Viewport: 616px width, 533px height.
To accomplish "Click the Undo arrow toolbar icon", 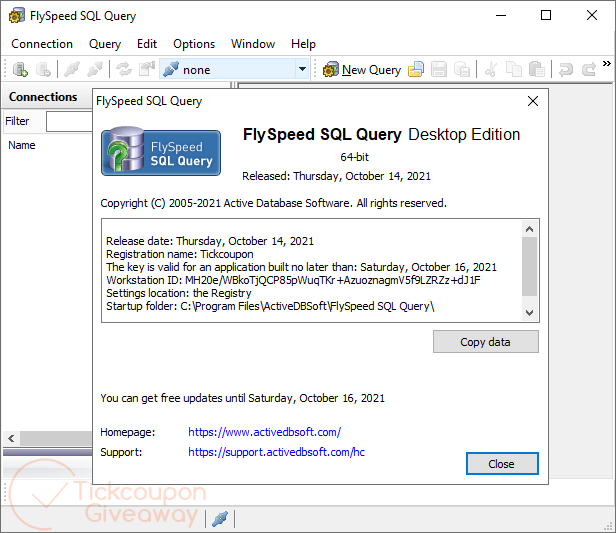I will point(566,70).
